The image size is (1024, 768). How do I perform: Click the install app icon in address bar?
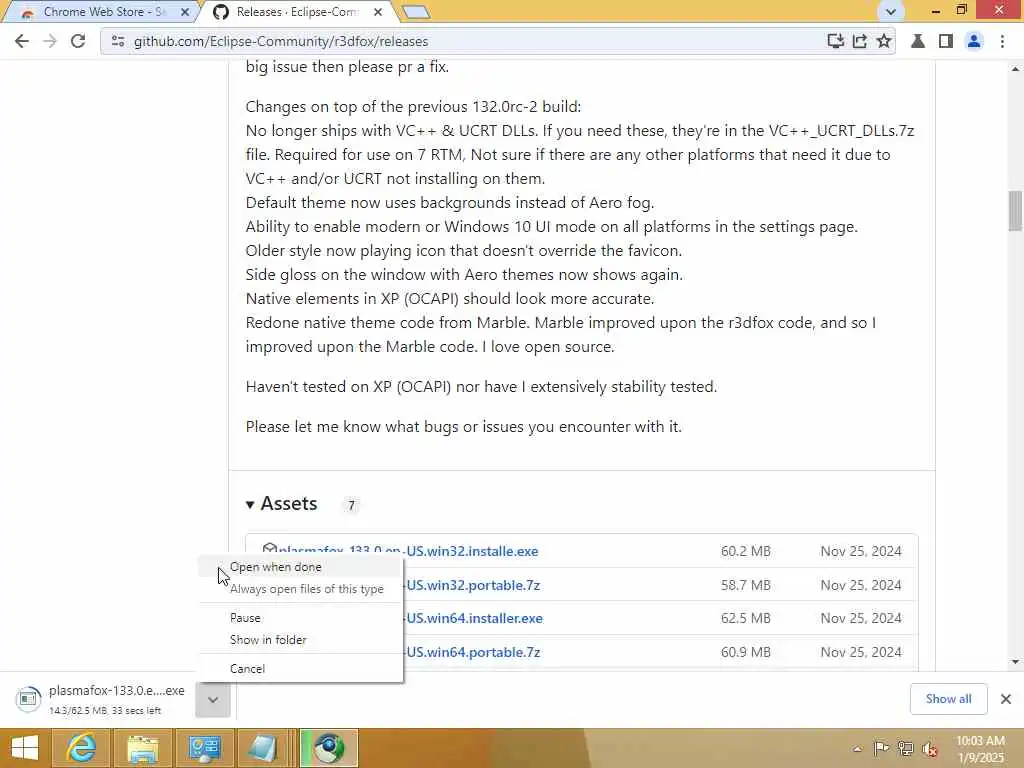(x=835, y=41)
